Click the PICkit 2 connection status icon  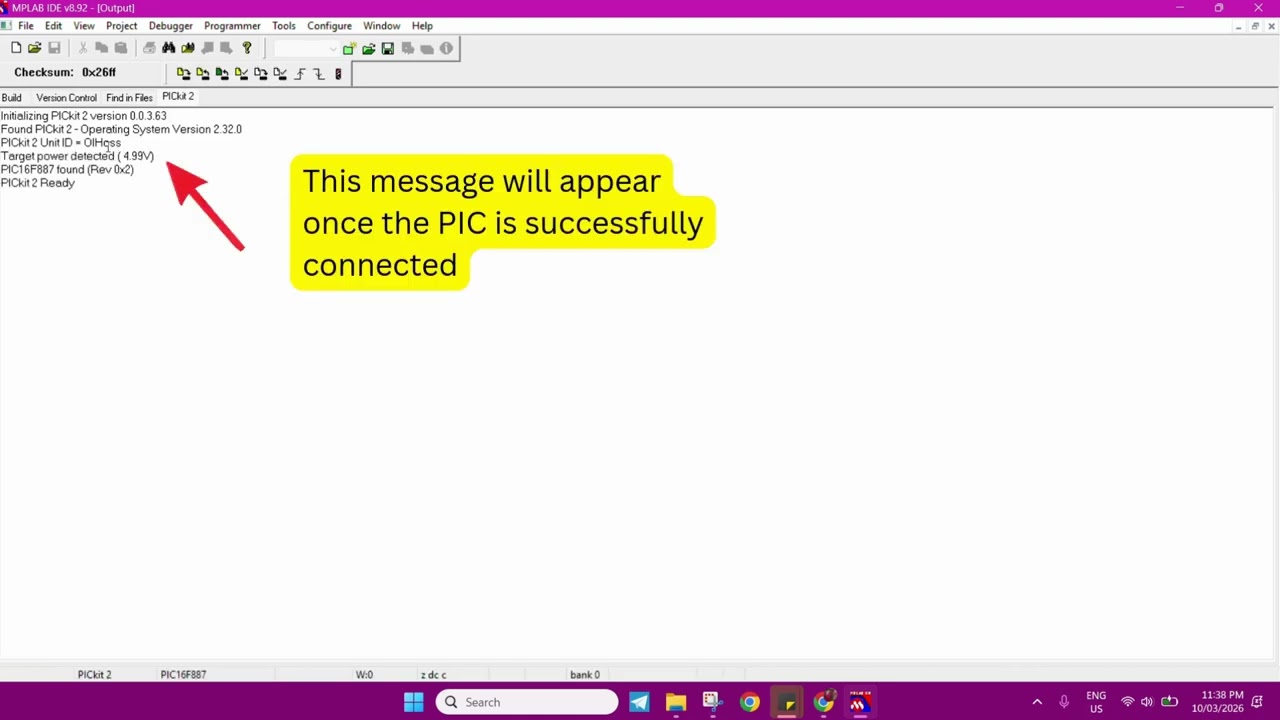338,74
